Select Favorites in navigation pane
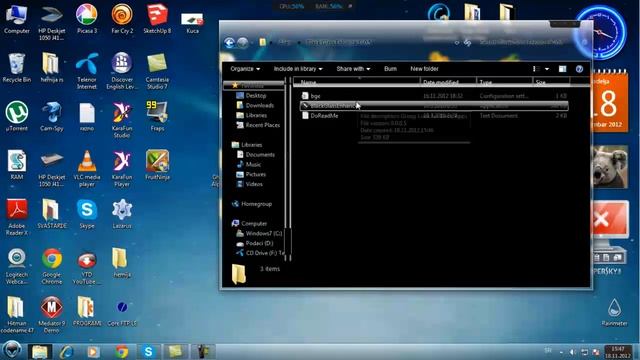The height and width of the screenshot is (360, 640). [253, 85]
